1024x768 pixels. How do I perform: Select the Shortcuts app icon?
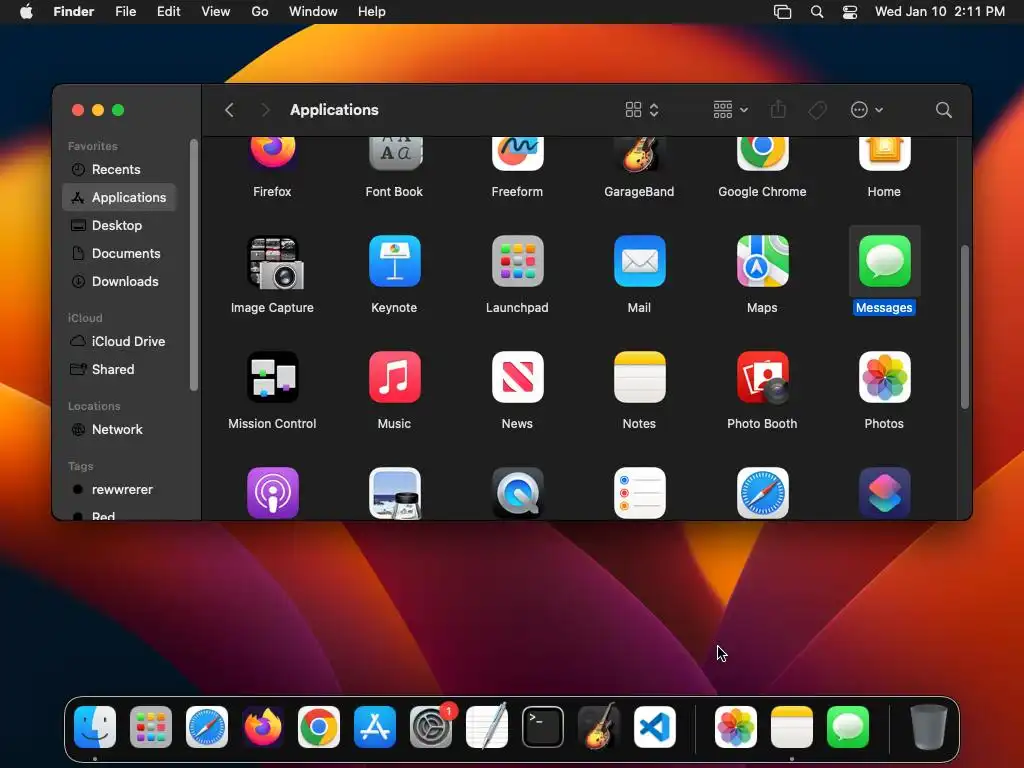(x=884, y=493)
